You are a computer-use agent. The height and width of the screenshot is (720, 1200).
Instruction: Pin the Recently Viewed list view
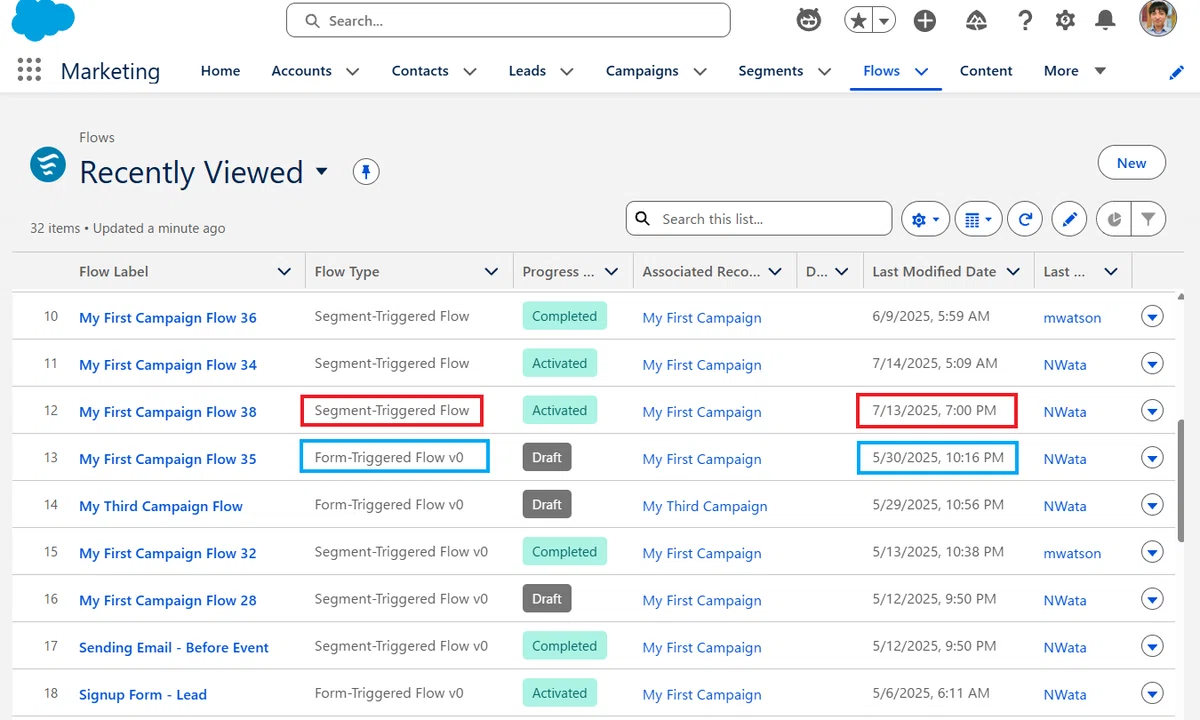pyautogui.click(x=366, y=172)
